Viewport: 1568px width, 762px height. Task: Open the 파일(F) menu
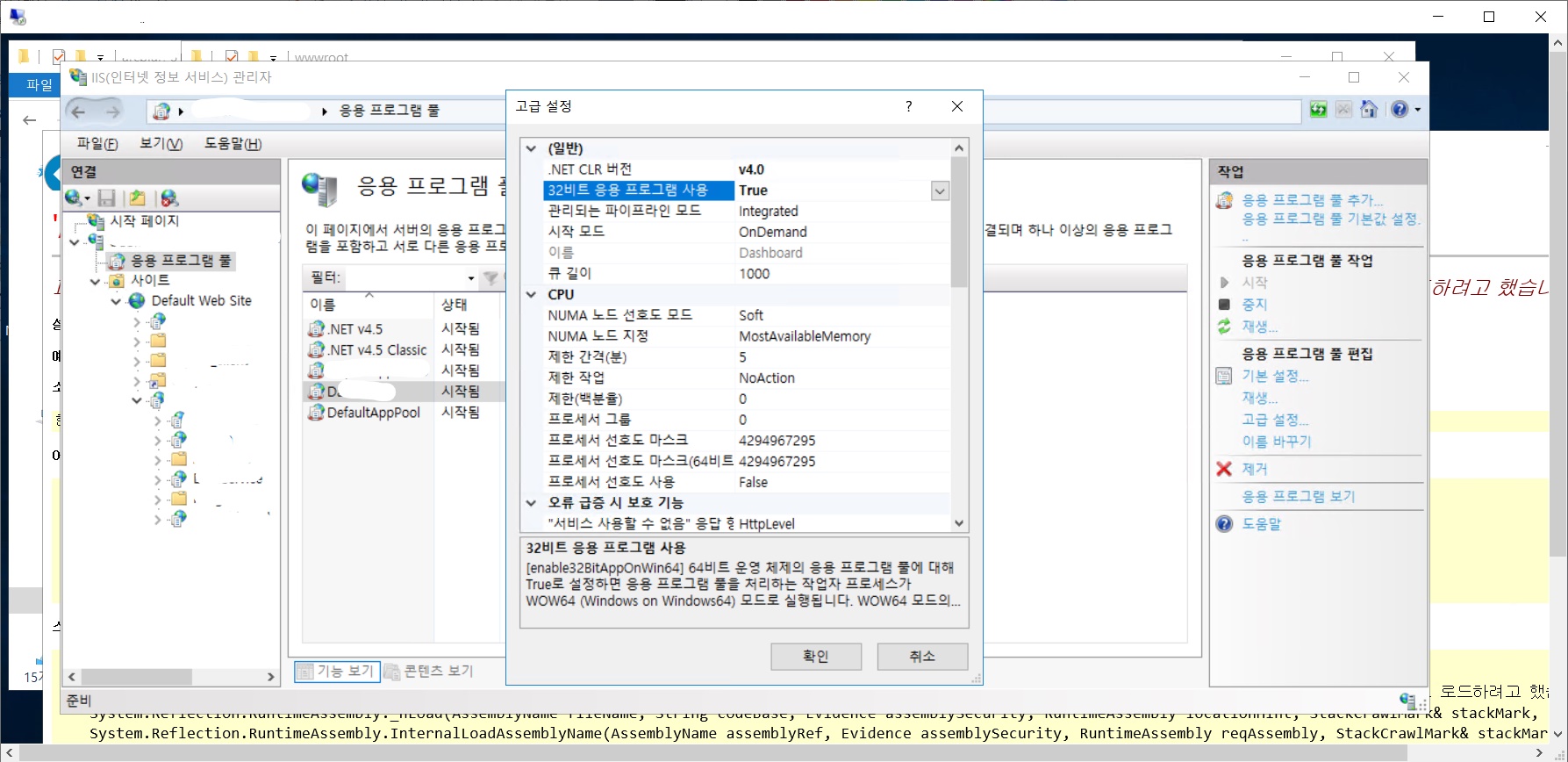click(97, 143)
